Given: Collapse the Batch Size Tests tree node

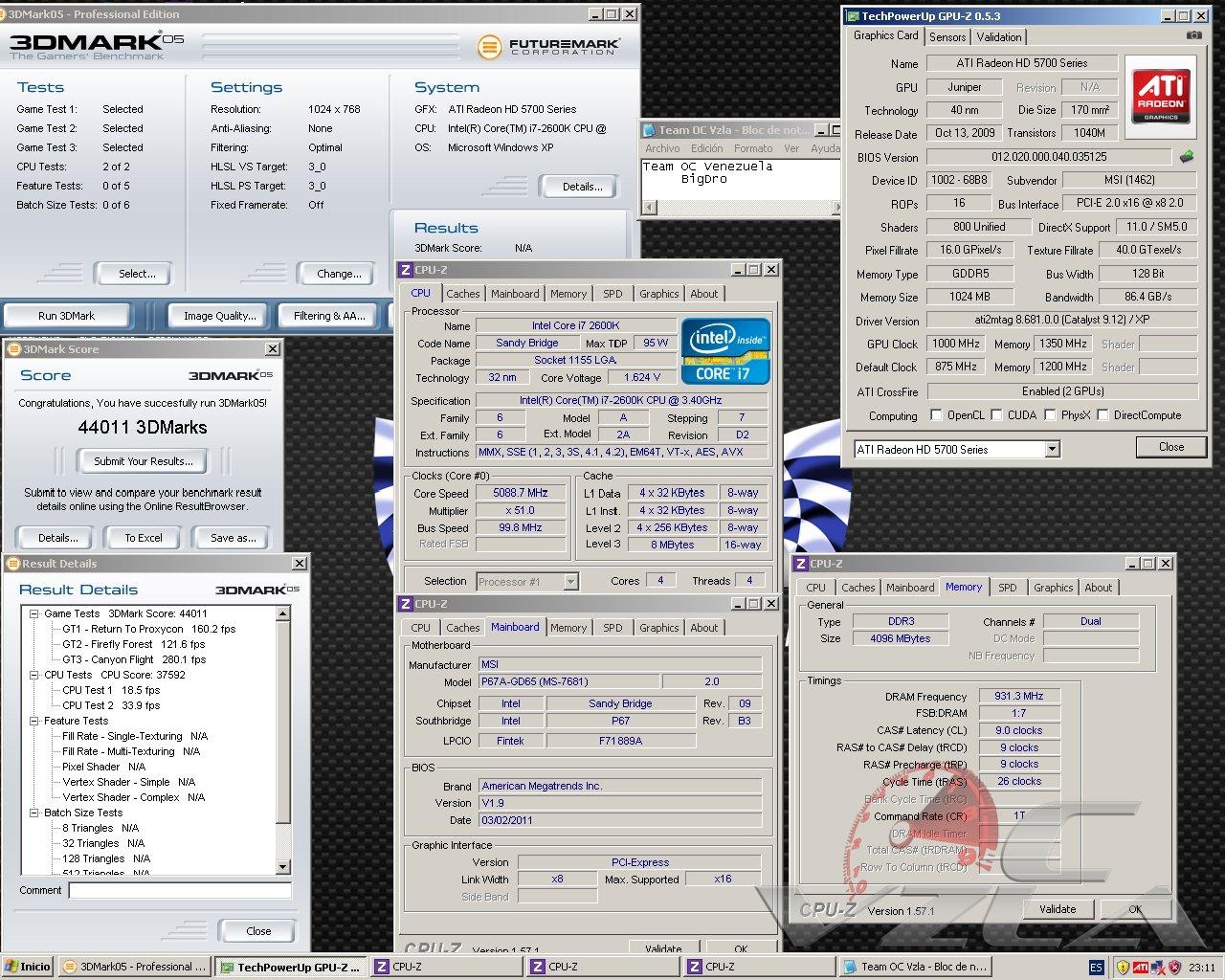Looking at the screenshot, I should click(x=34, y=813).
